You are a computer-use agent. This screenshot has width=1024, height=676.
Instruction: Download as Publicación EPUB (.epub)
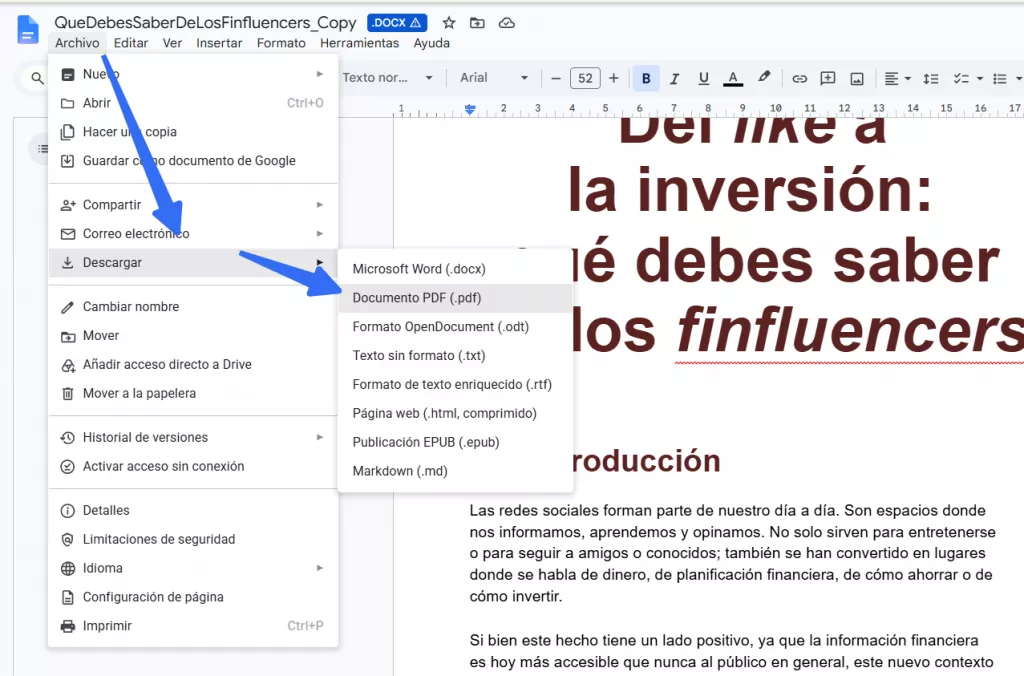[455, 442]
